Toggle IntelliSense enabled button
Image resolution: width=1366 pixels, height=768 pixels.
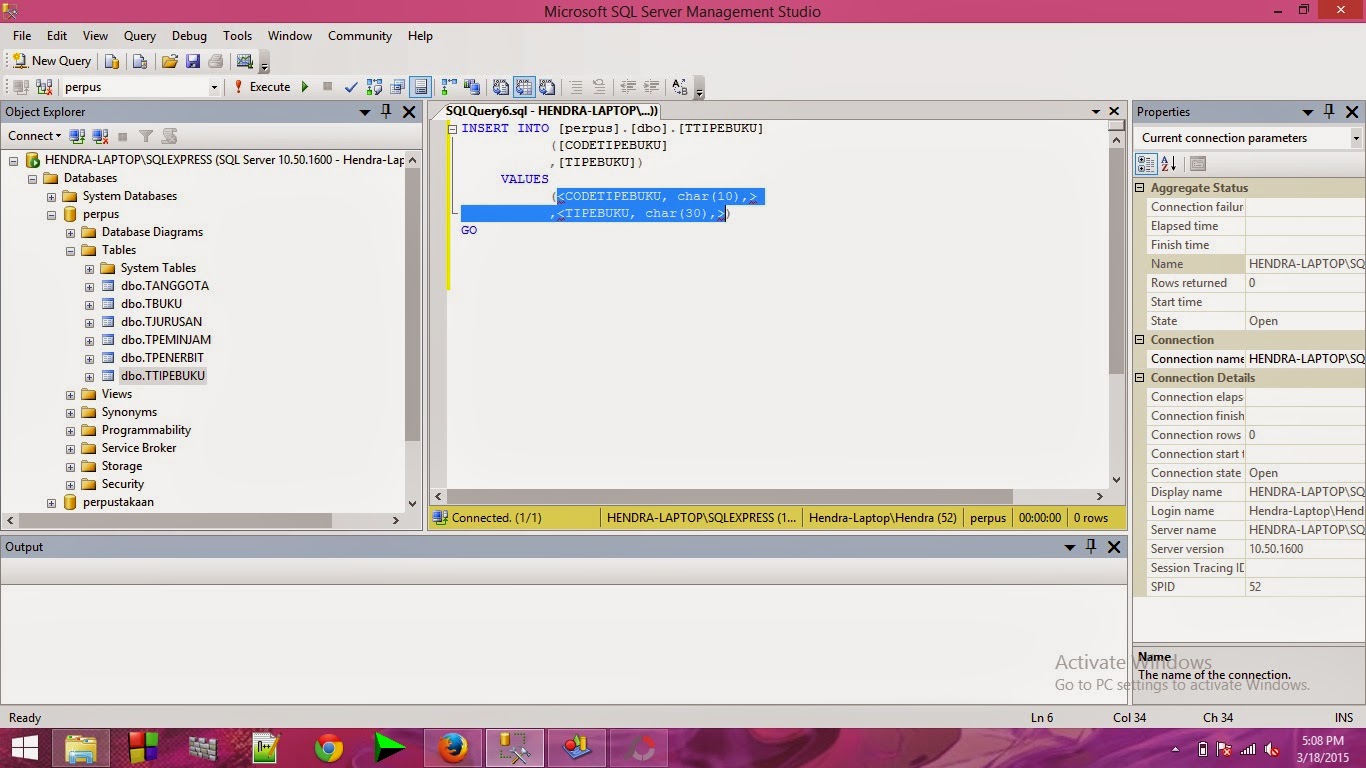[421, 87]
